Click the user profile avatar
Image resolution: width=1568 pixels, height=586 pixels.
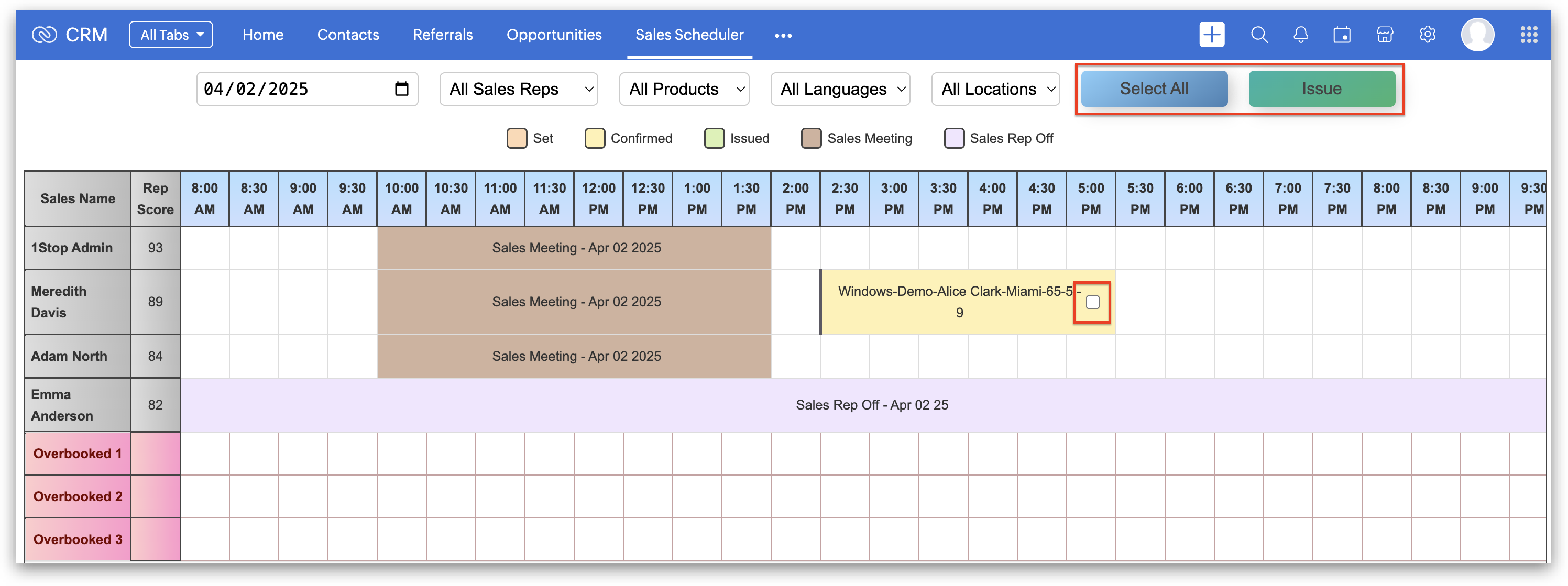coord(1477,35)
